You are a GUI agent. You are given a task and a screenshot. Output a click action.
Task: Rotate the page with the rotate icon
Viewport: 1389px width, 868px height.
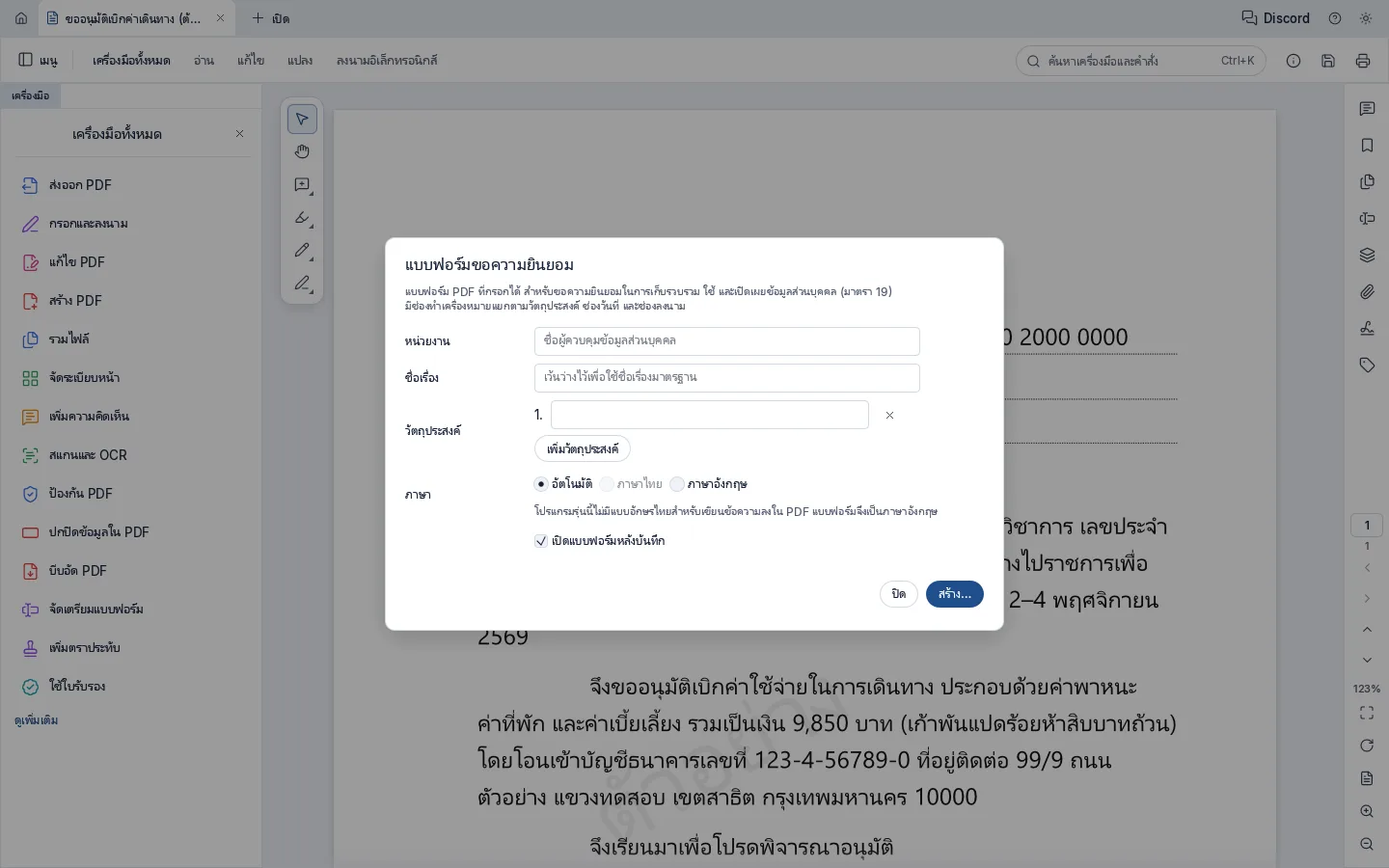pos(1367,746)
